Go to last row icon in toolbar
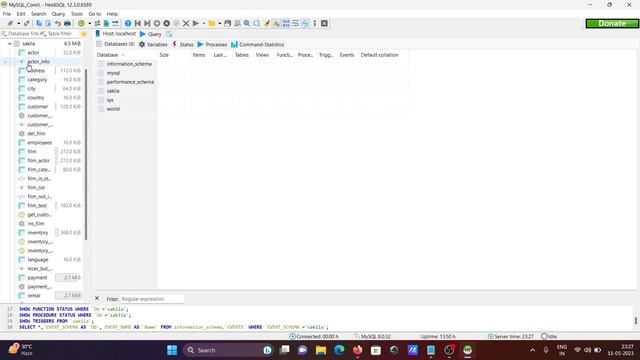The width and height of the screenshot is (640, 360). [x=147, y=23]
